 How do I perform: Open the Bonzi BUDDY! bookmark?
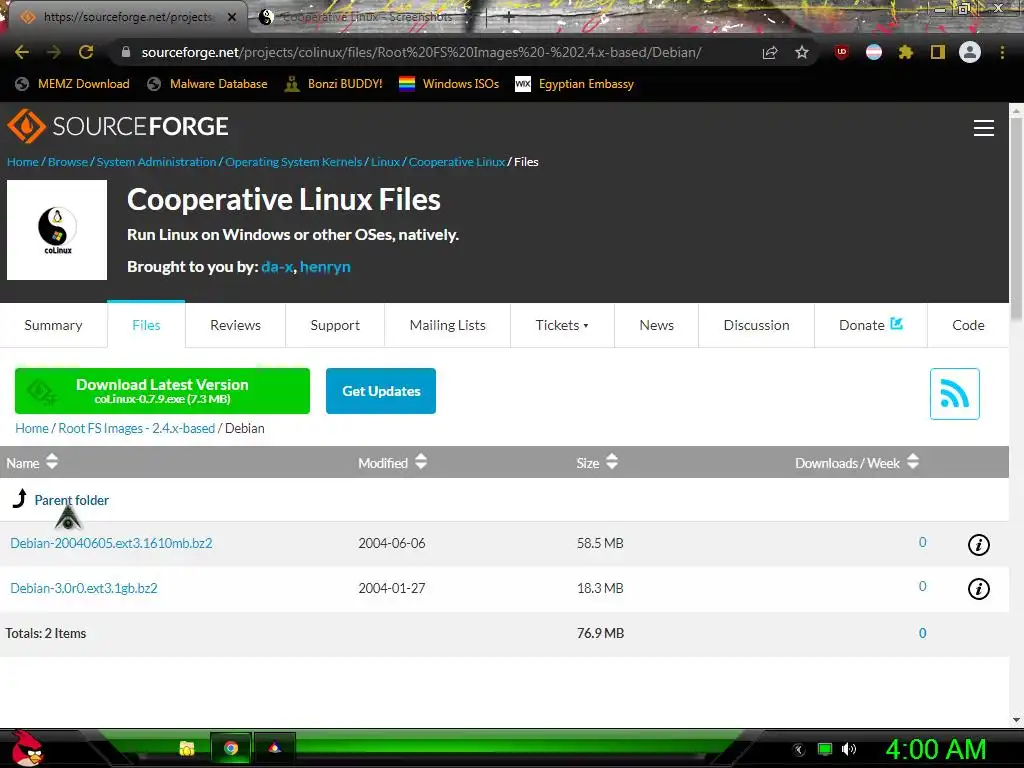click(x=334, y=84)
